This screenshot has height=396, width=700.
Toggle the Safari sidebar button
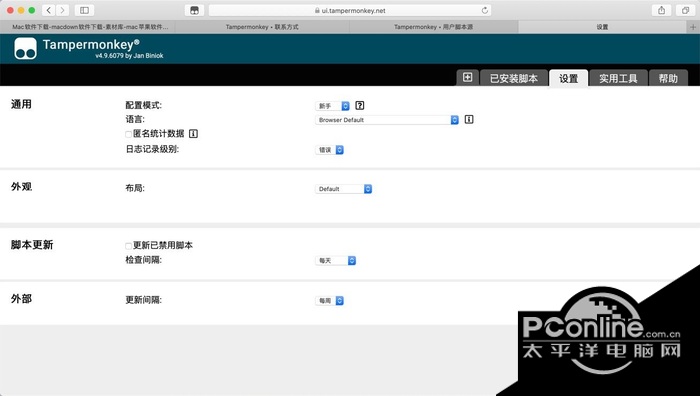[84, 10]
